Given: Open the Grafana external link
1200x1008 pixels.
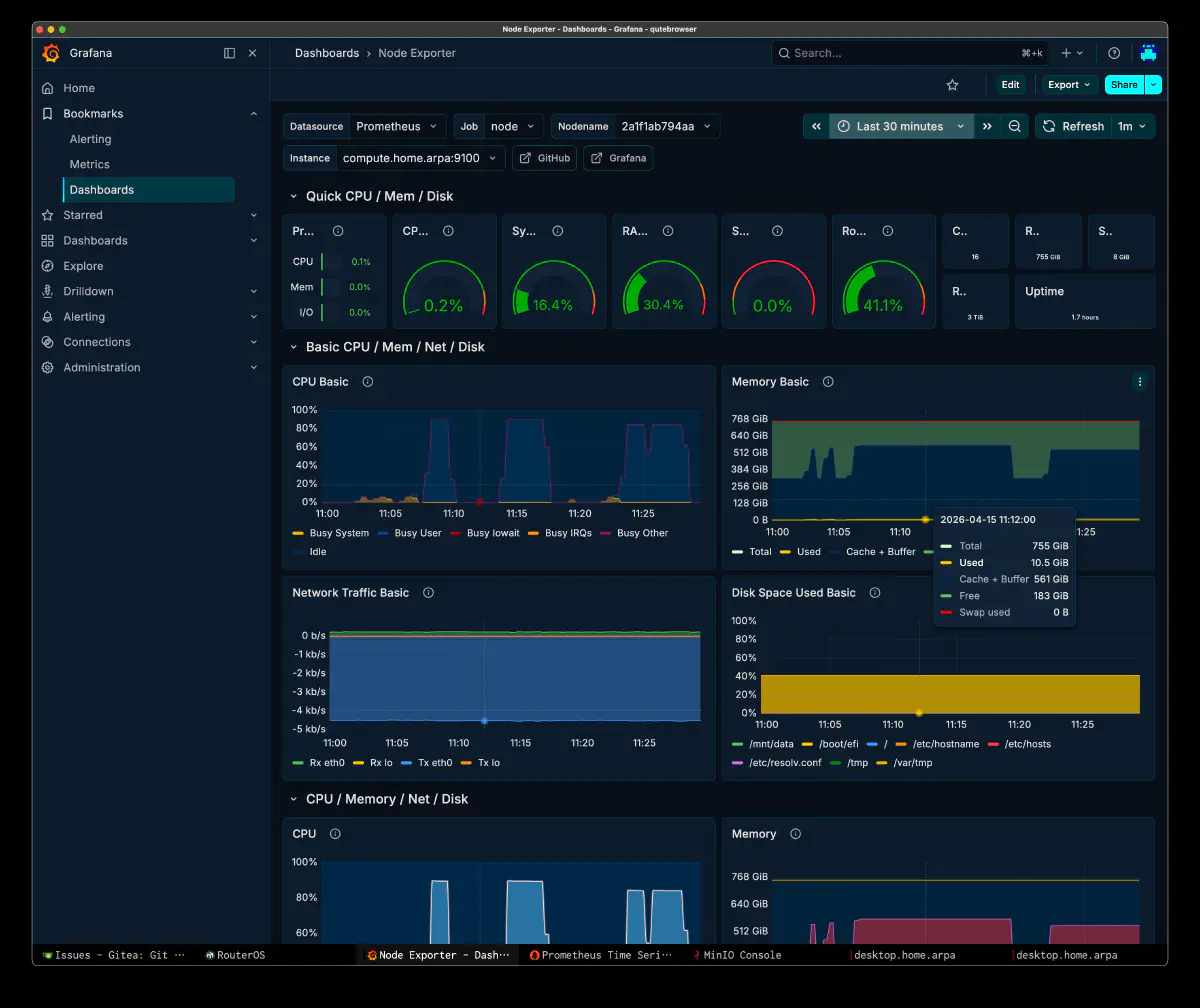Looking at the screenshot, I should [x=618, y=158].
